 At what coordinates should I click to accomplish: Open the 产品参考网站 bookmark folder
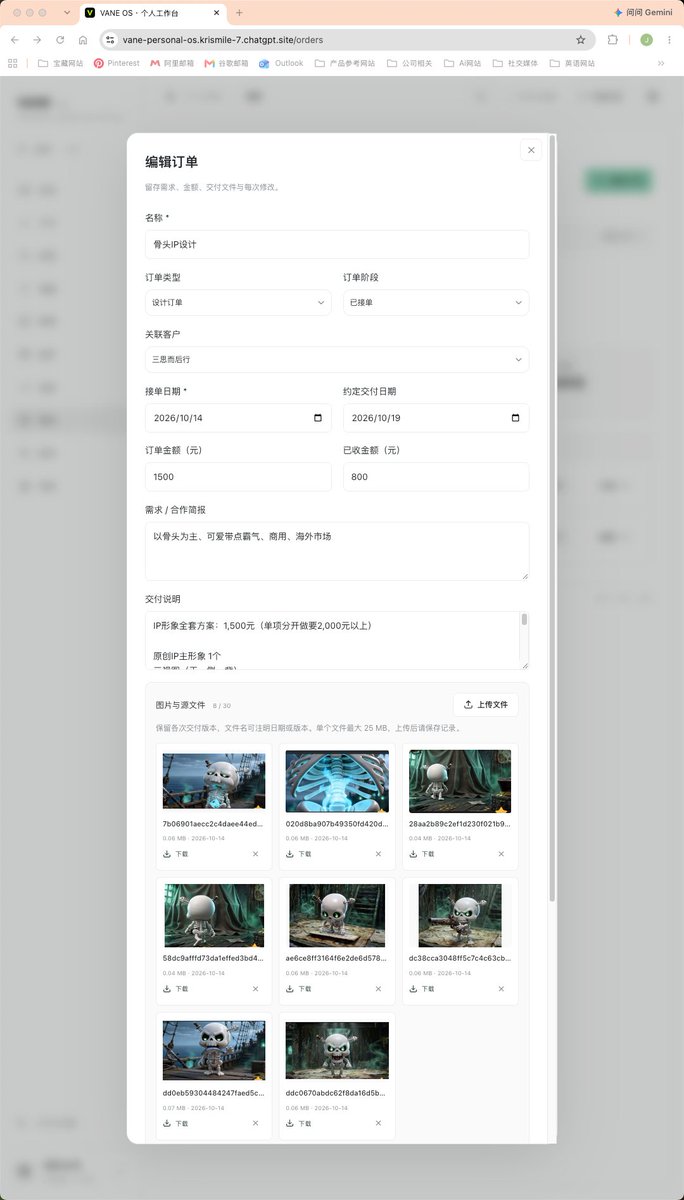(x=345, y=63)
